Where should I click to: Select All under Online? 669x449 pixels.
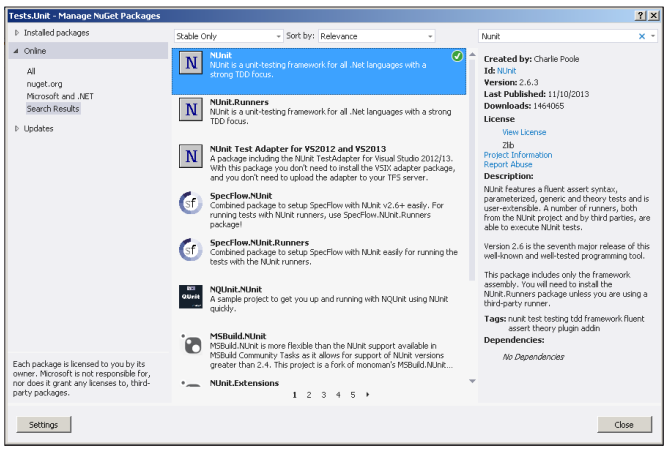(31, 71)
